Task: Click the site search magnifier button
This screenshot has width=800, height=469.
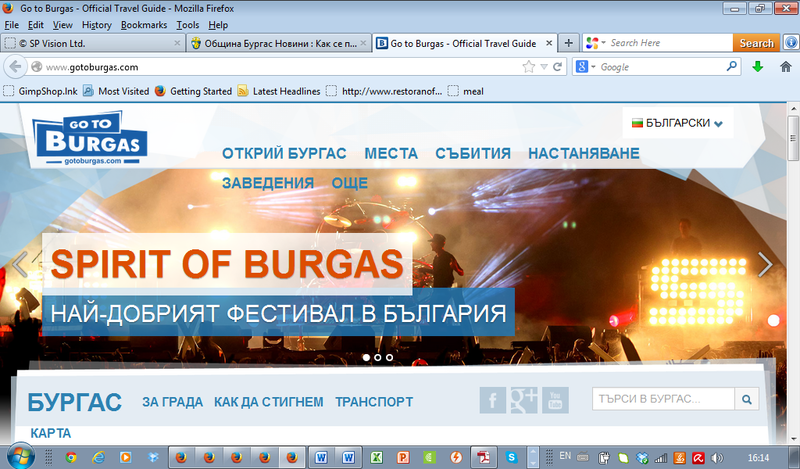Action: pyautogui.click(x=746, y=399)
